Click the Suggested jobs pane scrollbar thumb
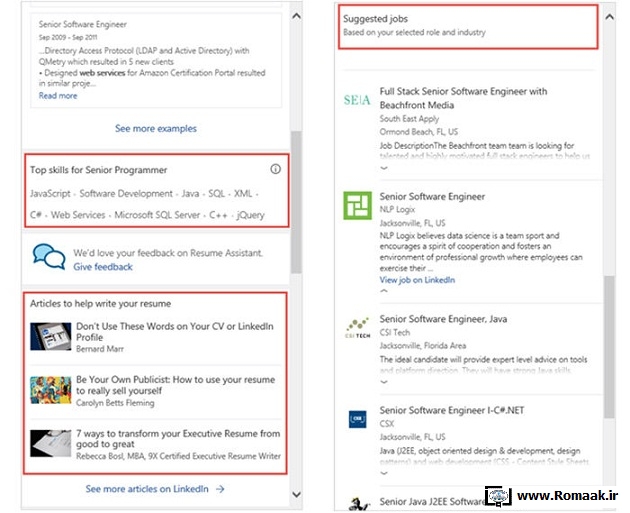The height and width of the screenshot is (513, 630). 610,347
